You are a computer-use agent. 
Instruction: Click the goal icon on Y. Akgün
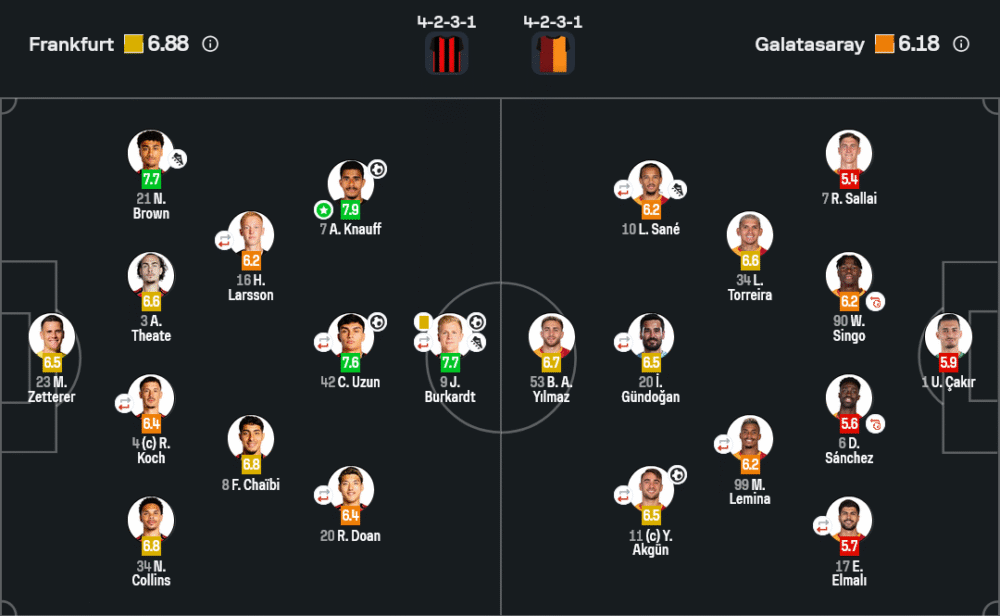click(x=677, y=474)
